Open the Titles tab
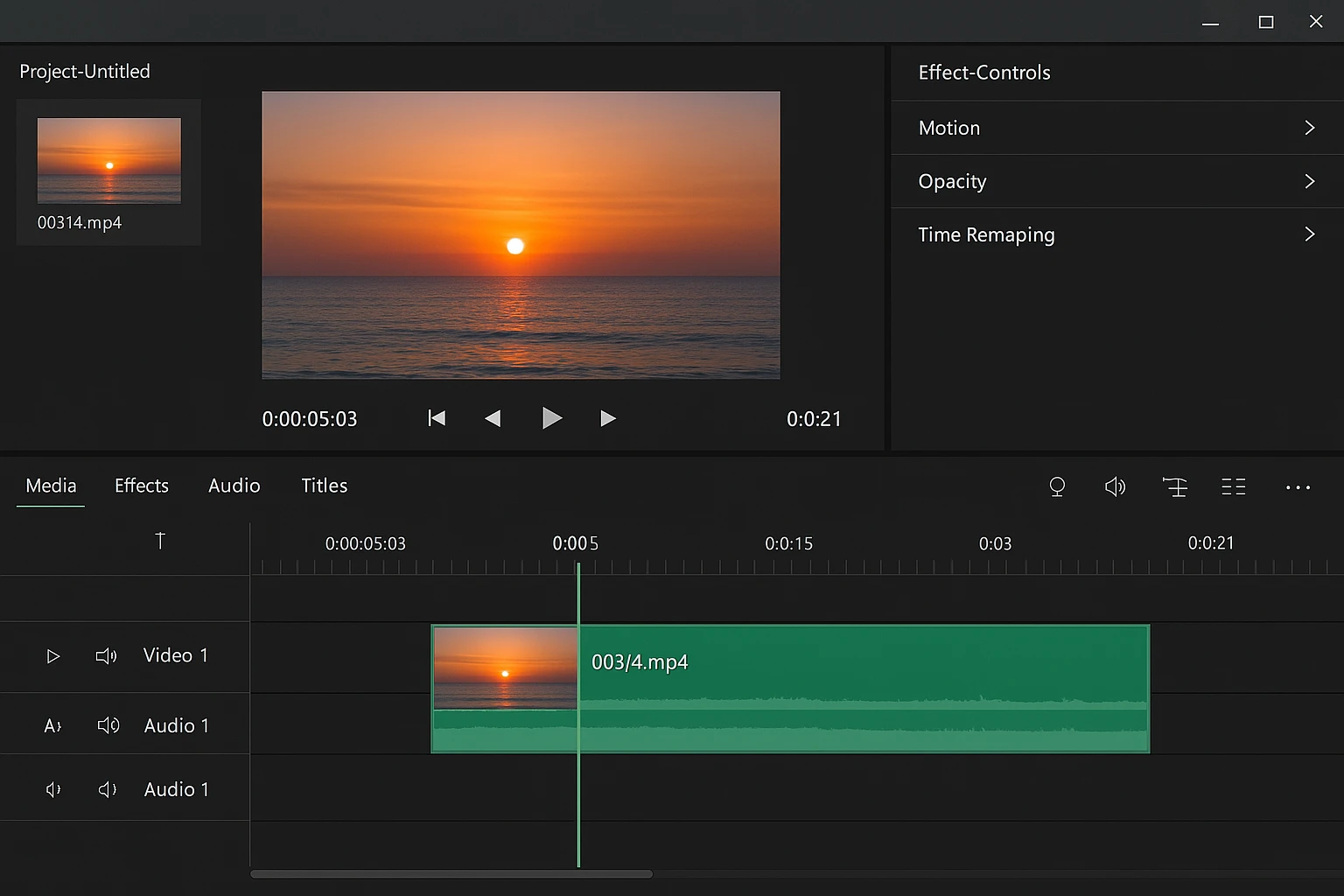 click(x=324, y=486)
